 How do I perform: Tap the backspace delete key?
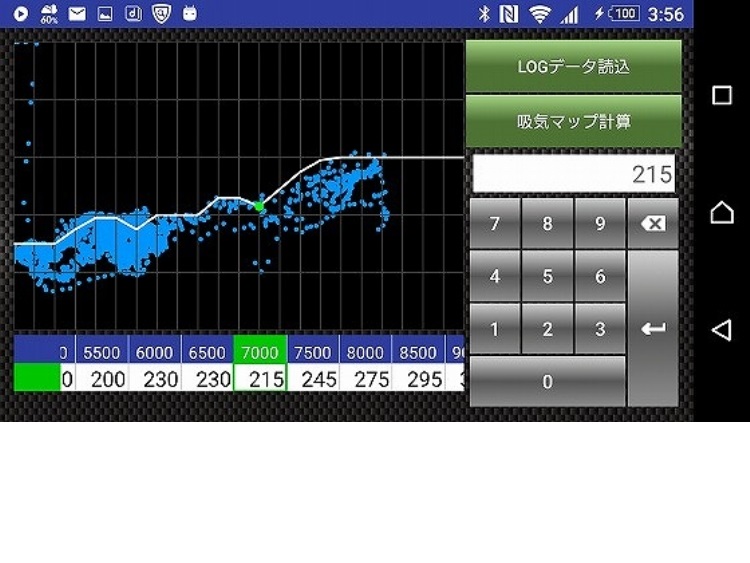pos(653,224)
